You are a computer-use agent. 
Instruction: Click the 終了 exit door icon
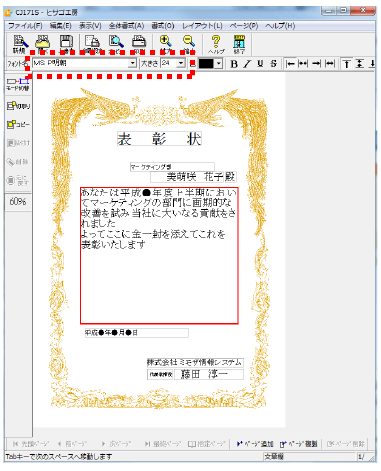tap(239, 44)
